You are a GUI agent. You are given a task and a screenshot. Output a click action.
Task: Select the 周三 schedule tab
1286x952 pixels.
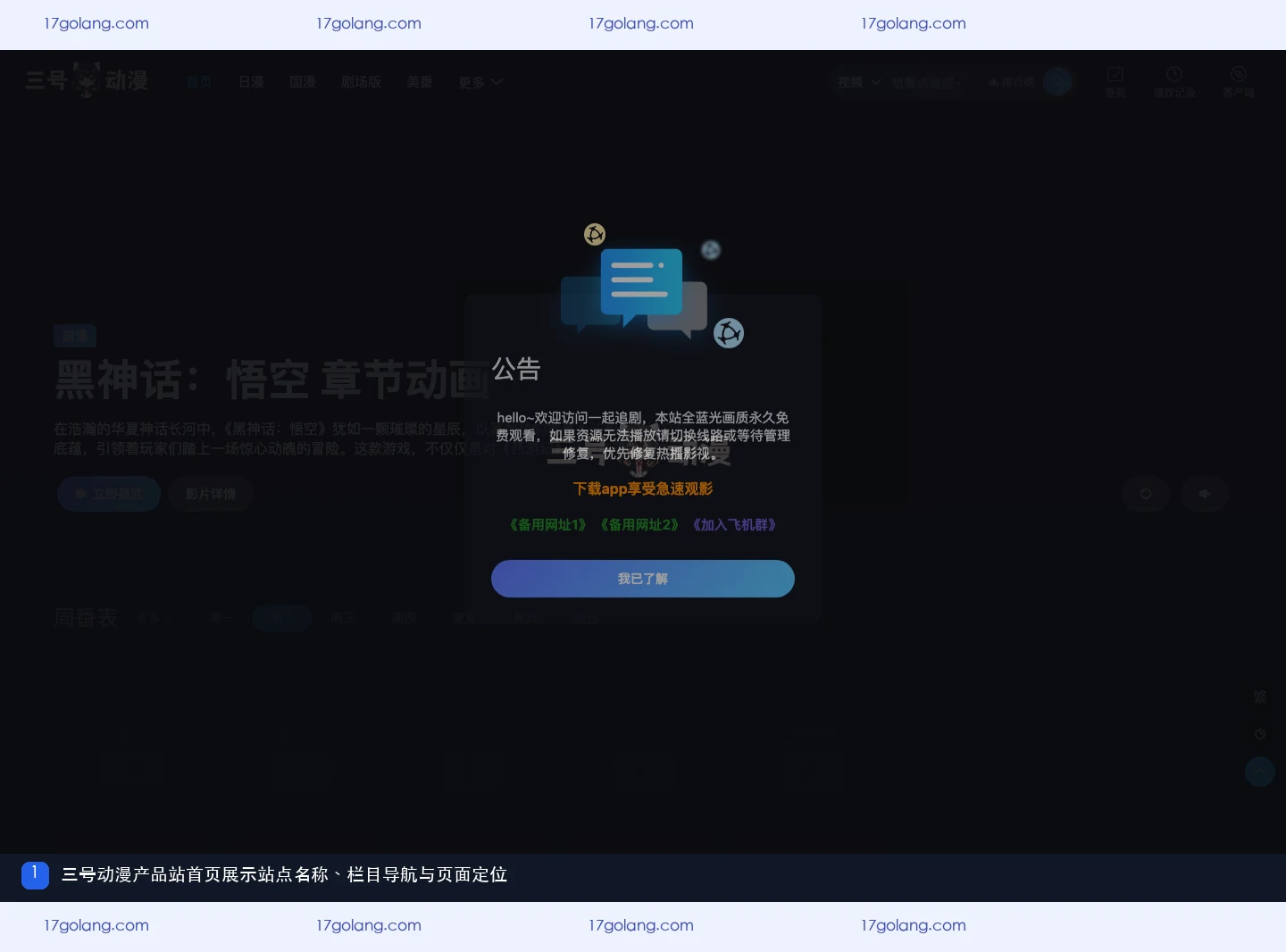click(x=343, y=618)
